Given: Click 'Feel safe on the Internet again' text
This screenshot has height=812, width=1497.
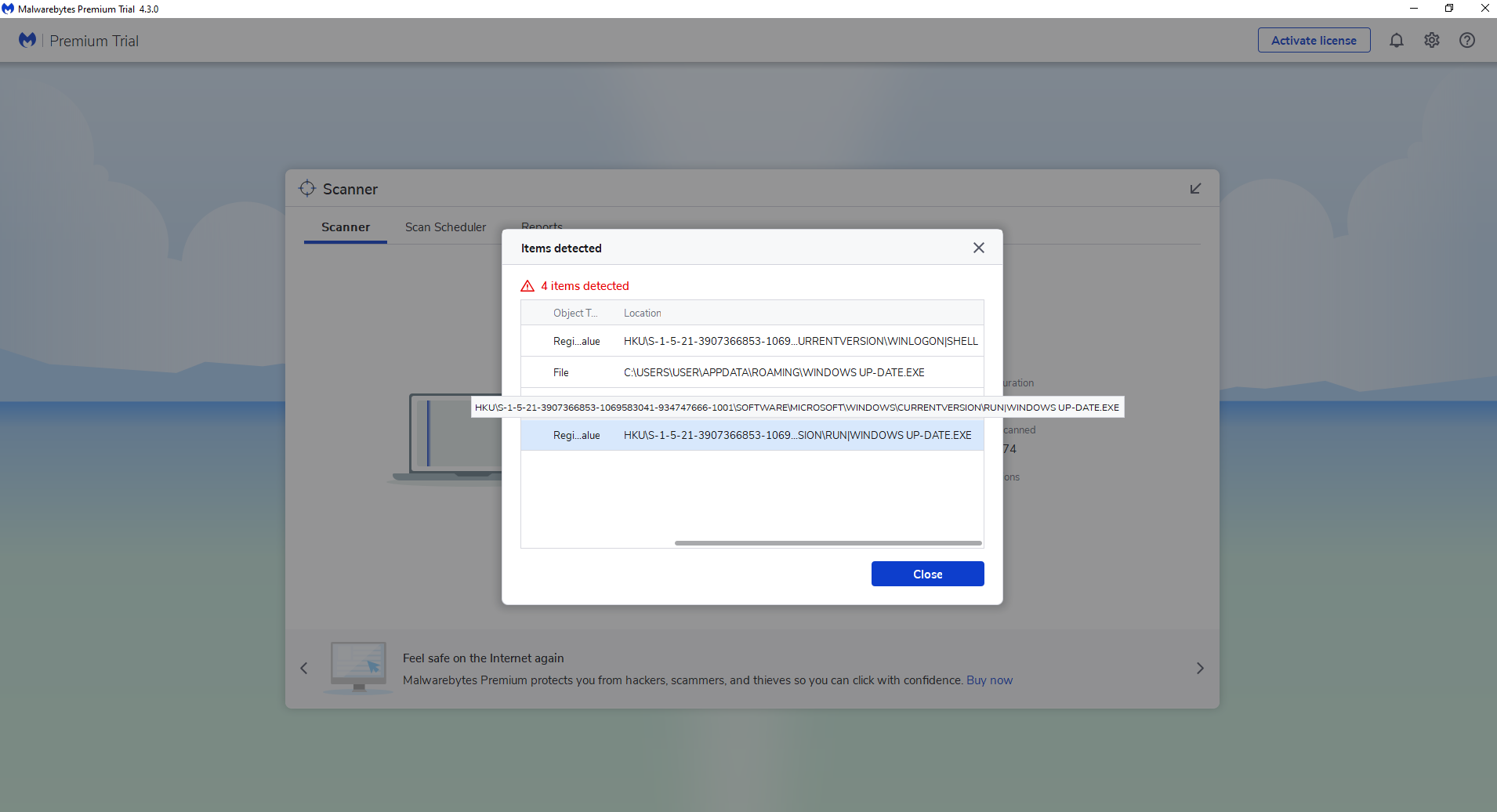Looking at the screenshot, I should click(x=483, y=658).
